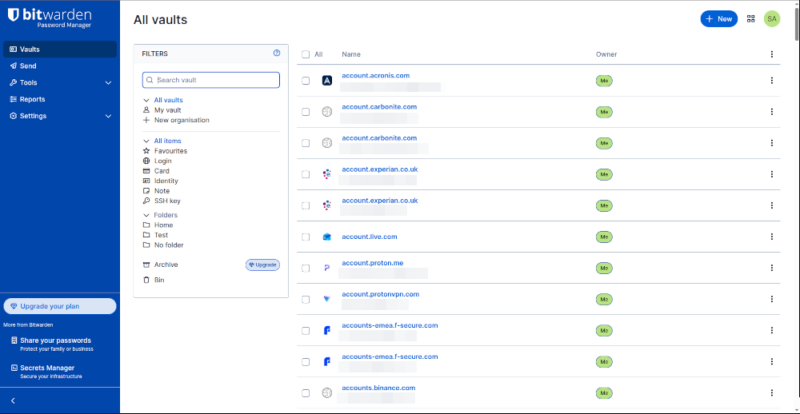Collapse the All vaults filter chevron
This screenshot has height=414, width=800.
[146, 101]
